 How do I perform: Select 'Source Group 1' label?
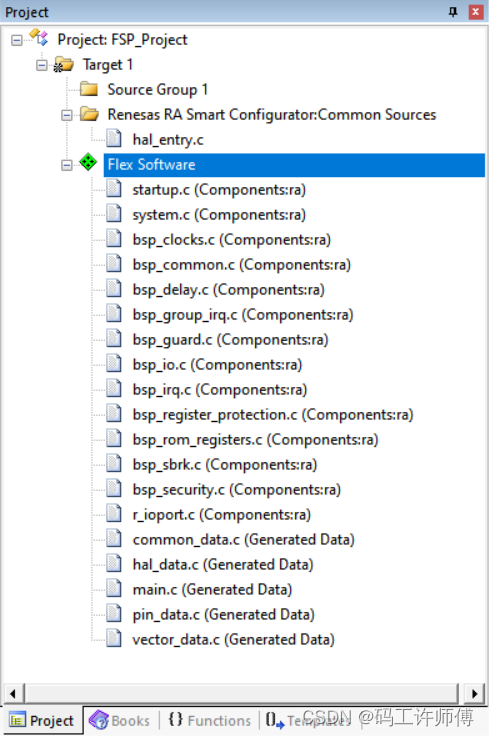point(157,90)
